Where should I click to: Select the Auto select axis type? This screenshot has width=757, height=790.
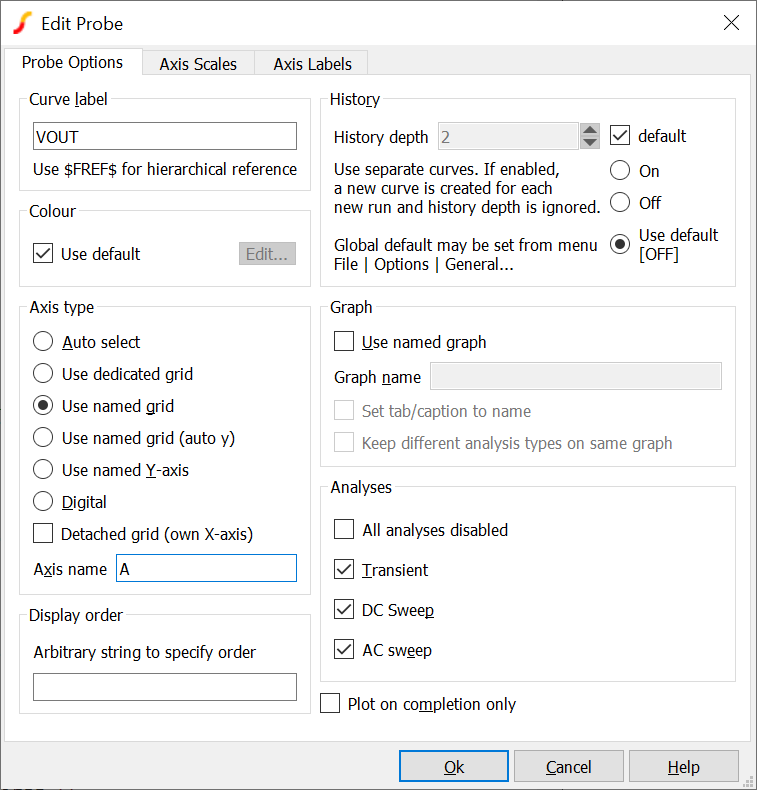pos(43,342)
